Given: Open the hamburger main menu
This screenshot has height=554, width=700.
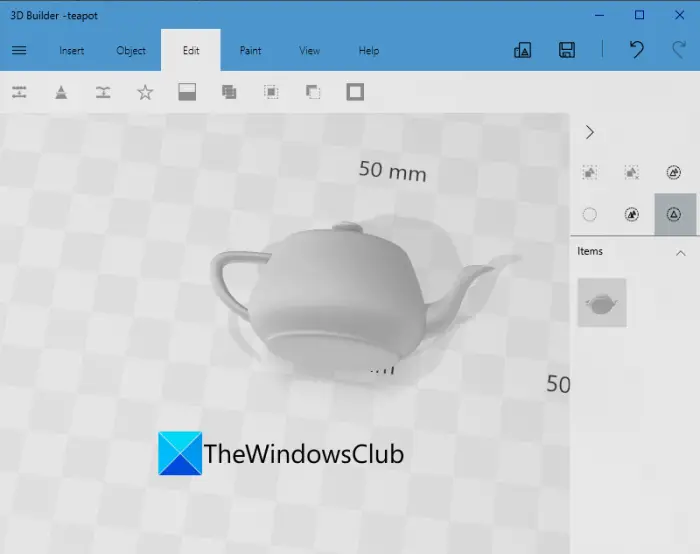Looking at the screenshot, I should (19, 50).
